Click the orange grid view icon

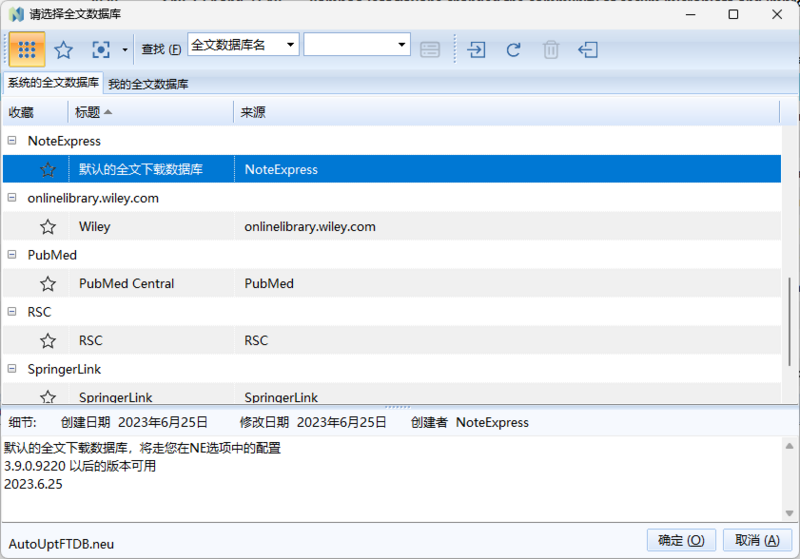pos(27,49)
